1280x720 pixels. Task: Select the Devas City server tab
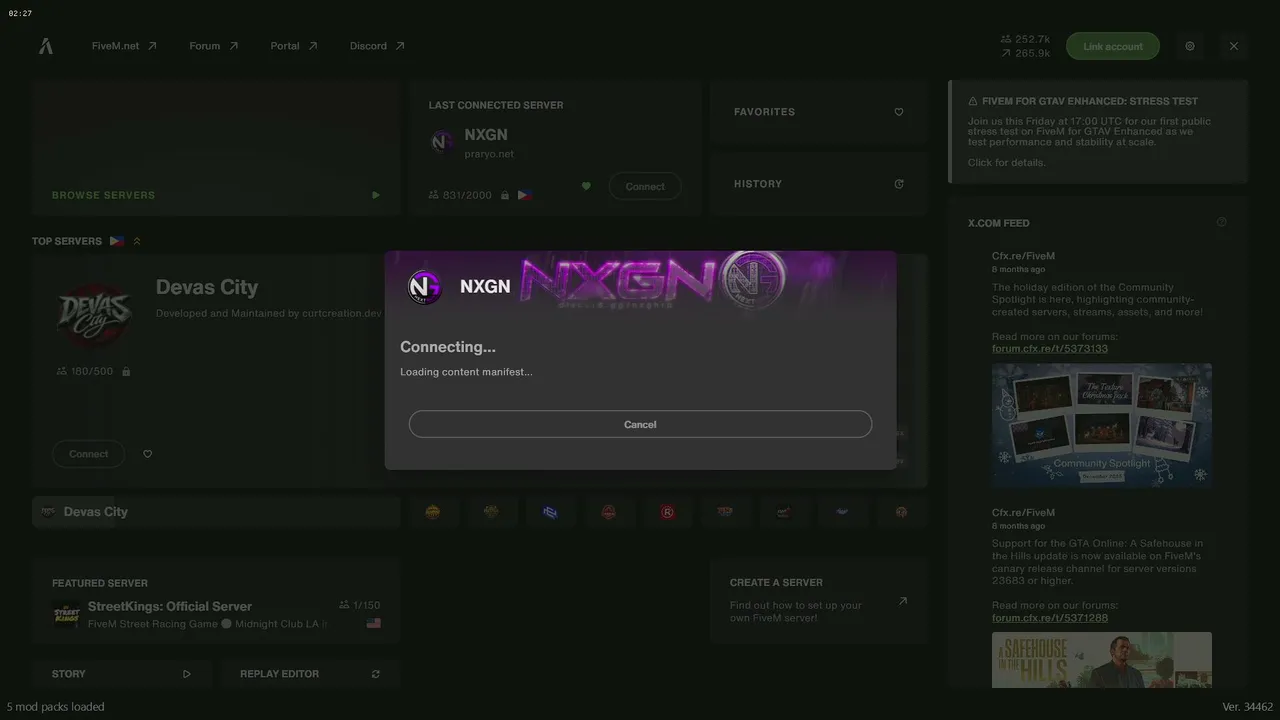(x=216, y=512)
